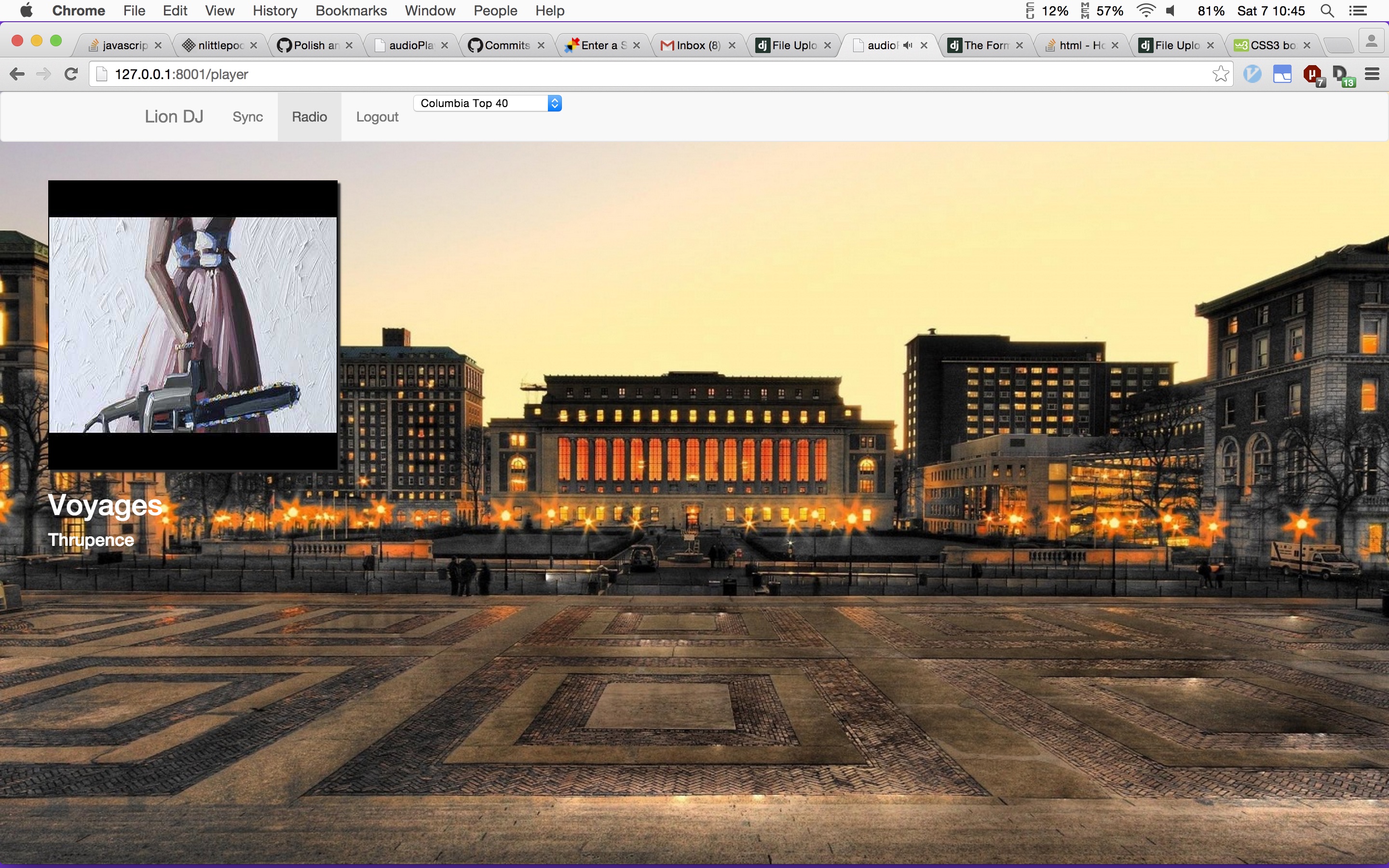
Task: Open the History menu
Action: pos(274,11)
